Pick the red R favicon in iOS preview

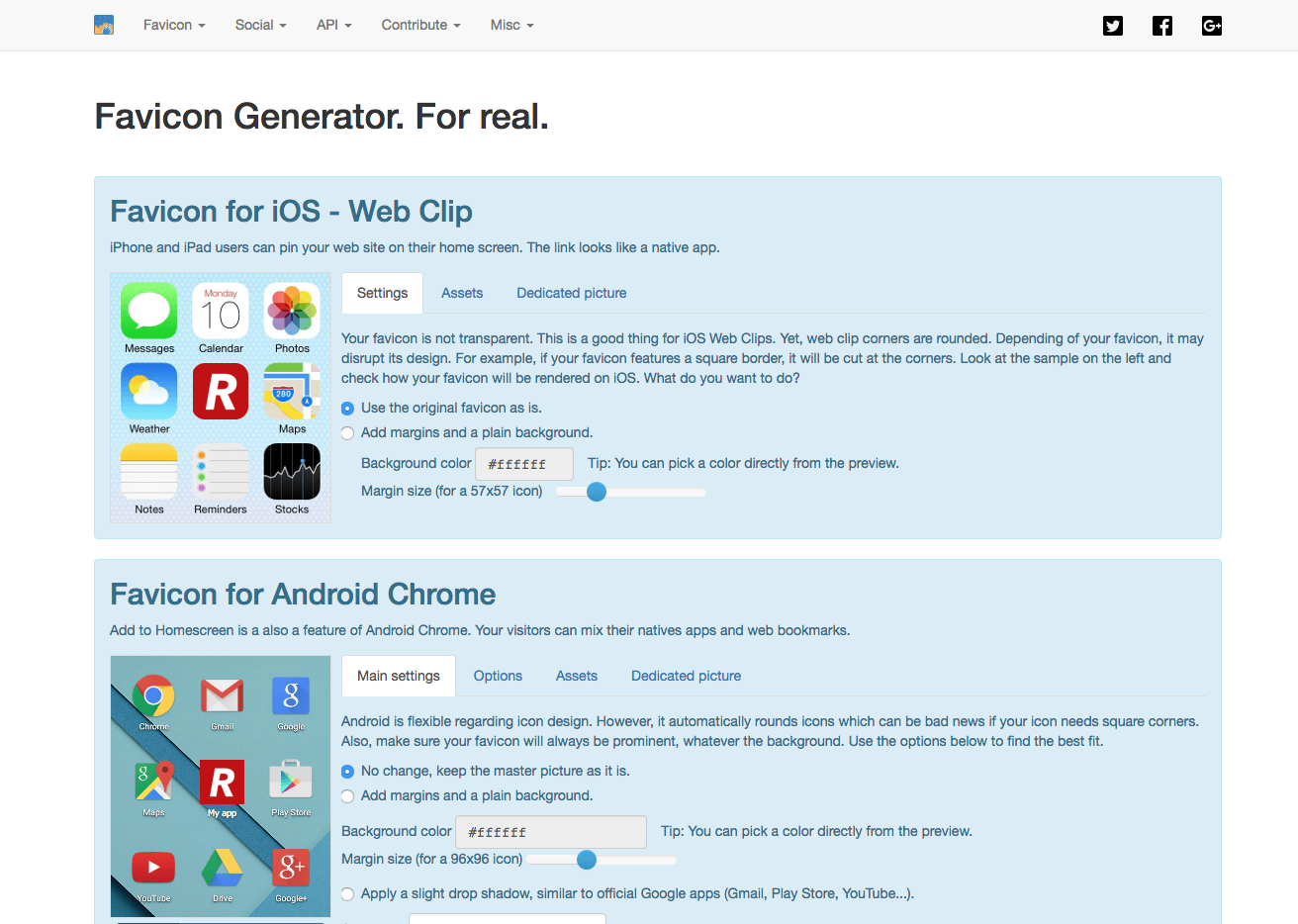[221, 391]
